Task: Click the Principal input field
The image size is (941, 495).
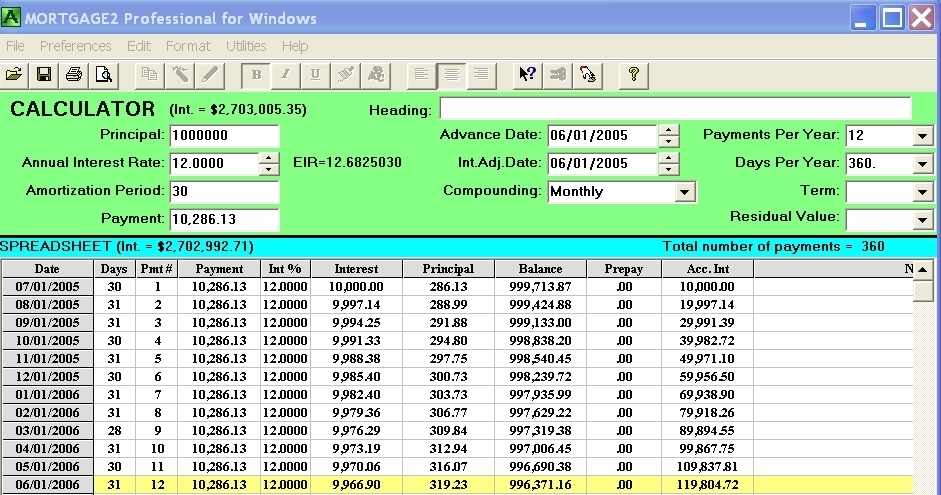Action: (224, 135)
